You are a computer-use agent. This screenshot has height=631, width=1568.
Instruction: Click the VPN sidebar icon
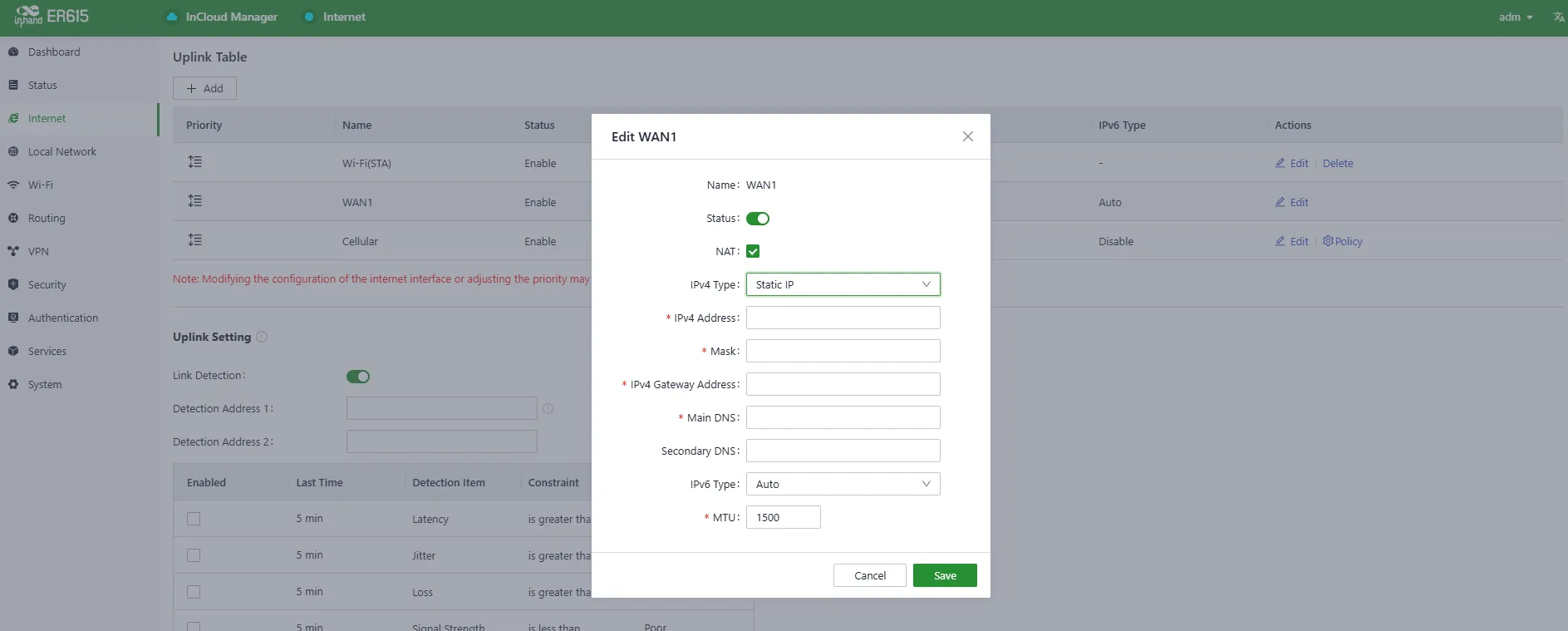click(x=13, y=251)
